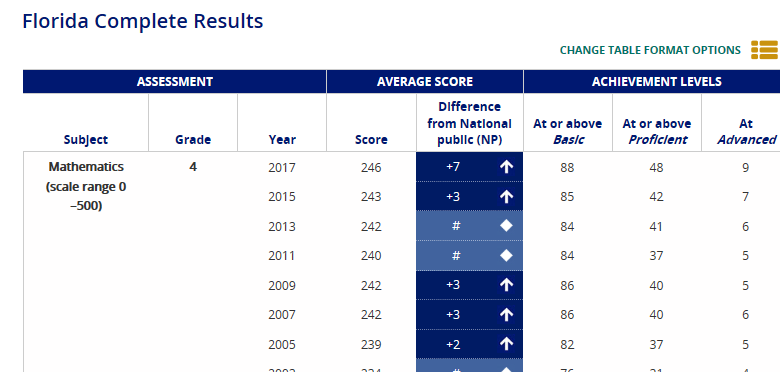This screenshot has width=780, height=372.
Task: Select the At Advanced column header
Action: 746,131
